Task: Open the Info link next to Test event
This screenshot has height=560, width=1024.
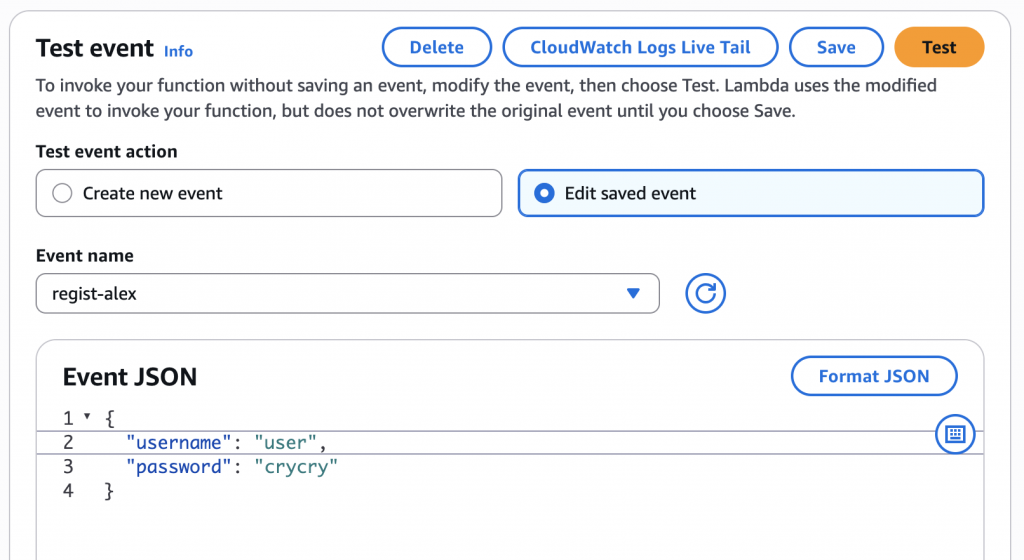Action: (x=178, y=51)
